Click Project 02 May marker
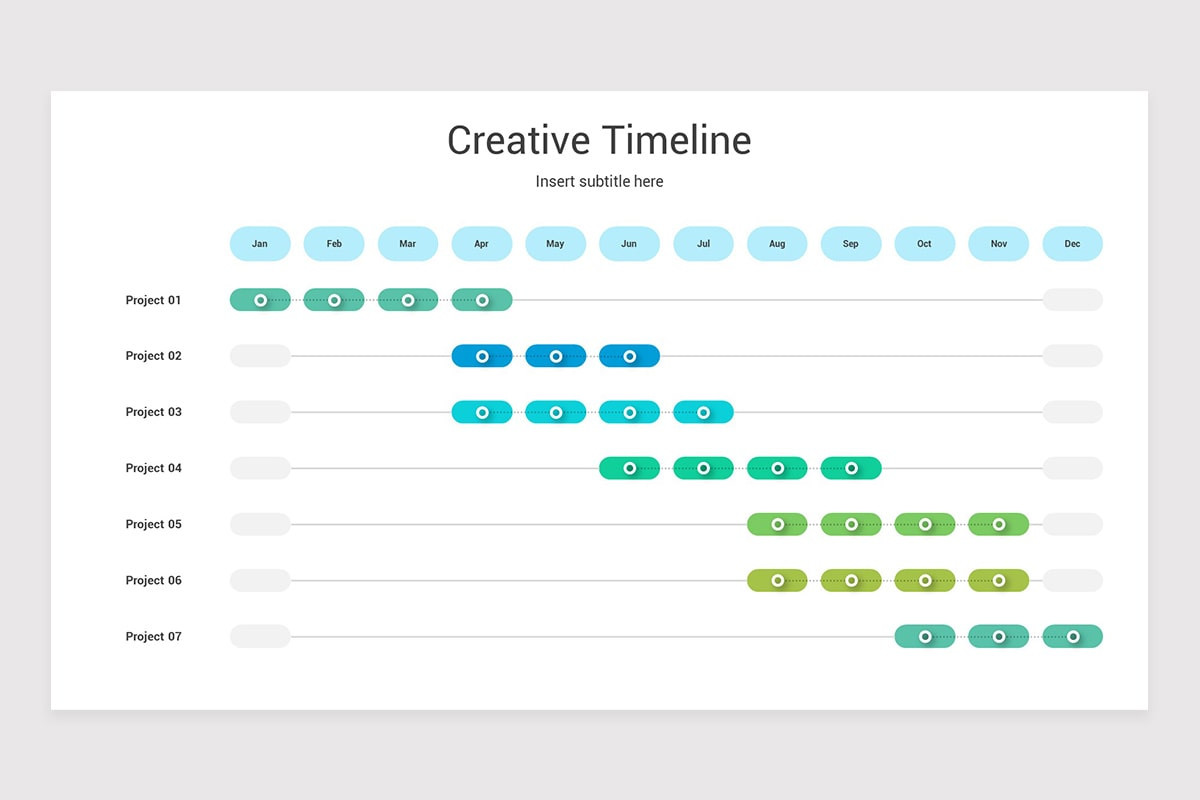Viewport: 1200px width, 800px height. tap(556, 356)
